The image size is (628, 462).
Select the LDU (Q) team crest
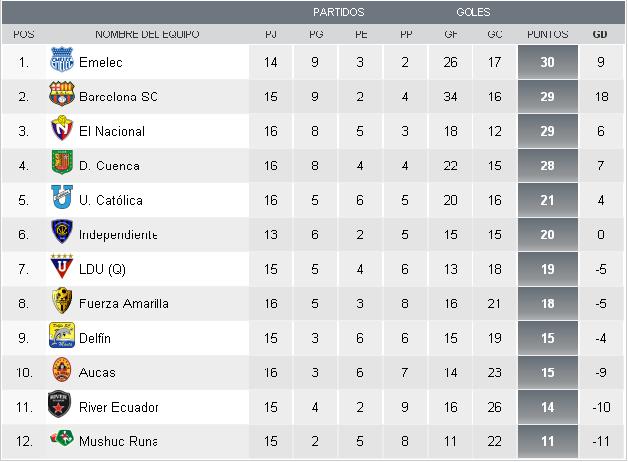coord(62,269)
